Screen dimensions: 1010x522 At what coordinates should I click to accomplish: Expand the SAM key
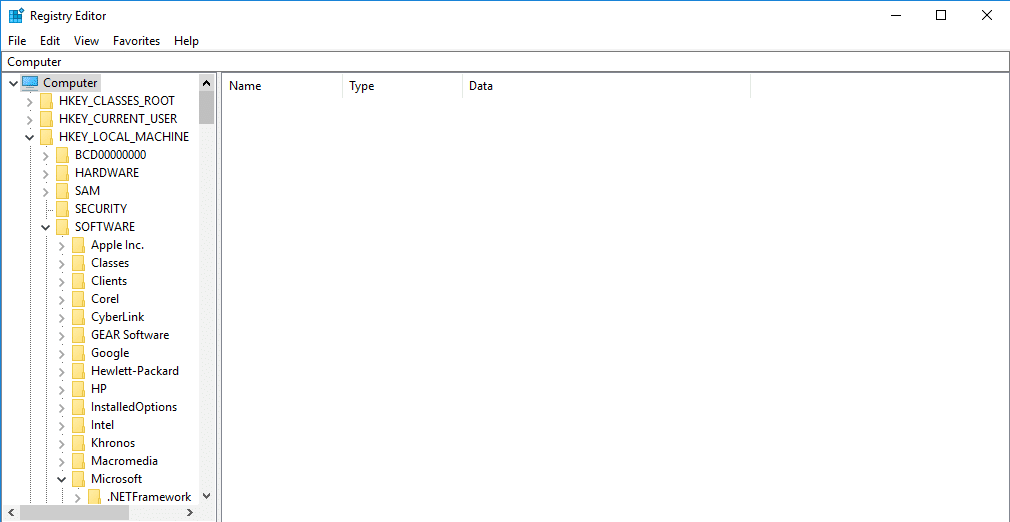pyautogui.click(x=46, y=191)
